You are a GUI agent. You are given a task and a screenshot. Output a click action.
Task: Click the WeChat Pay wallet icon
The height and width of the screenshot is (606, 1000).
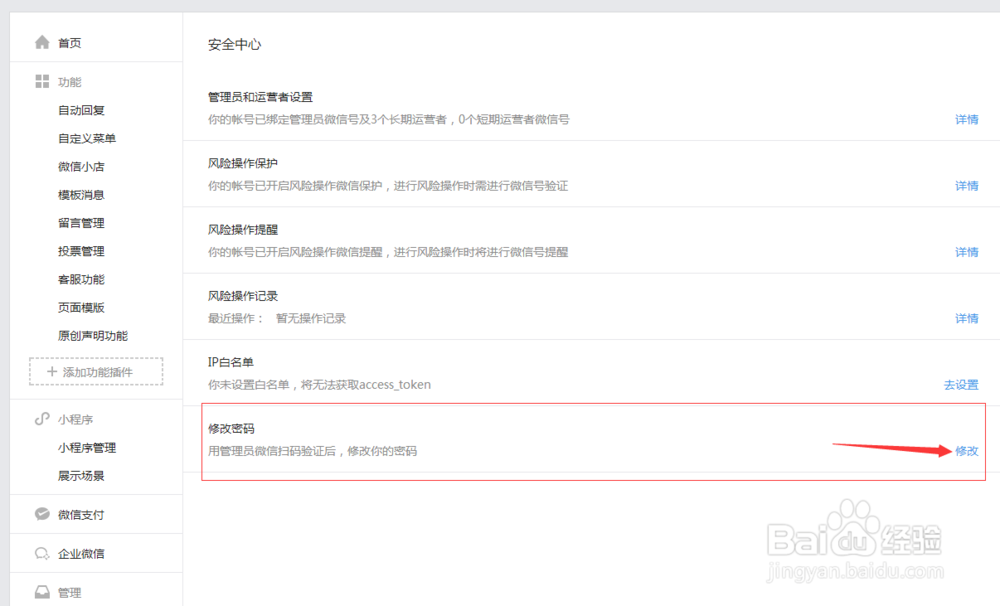pos(40,514)
